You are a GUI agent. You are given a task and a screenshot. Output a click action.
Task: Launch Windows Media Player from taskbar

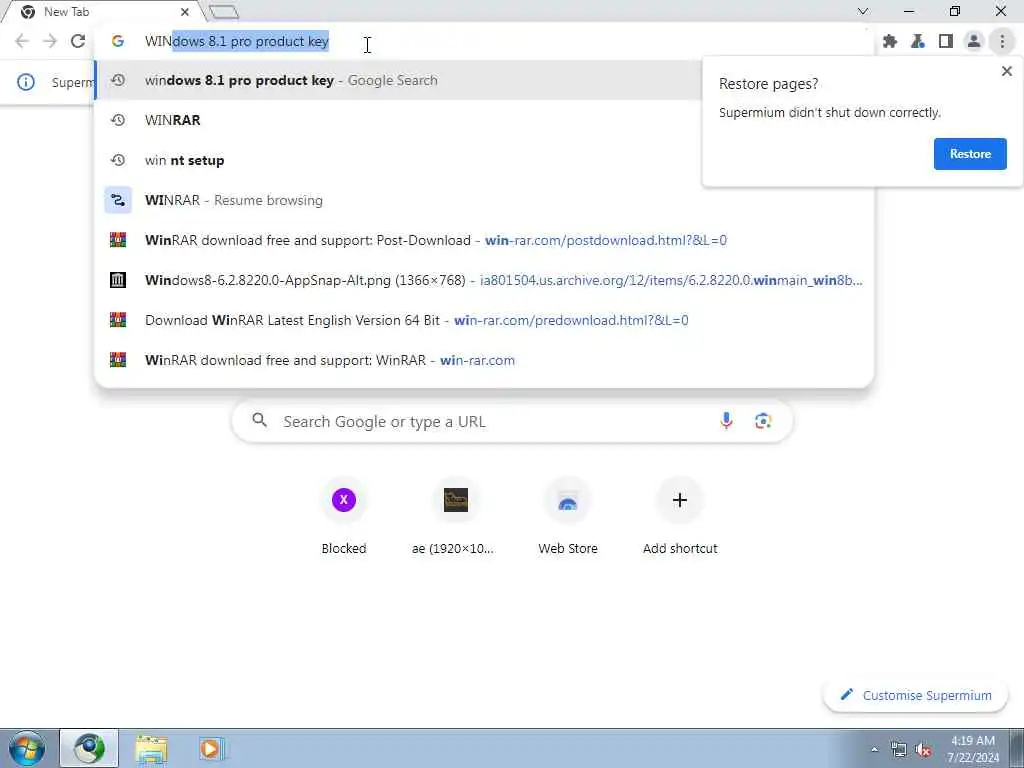[211, 748]
